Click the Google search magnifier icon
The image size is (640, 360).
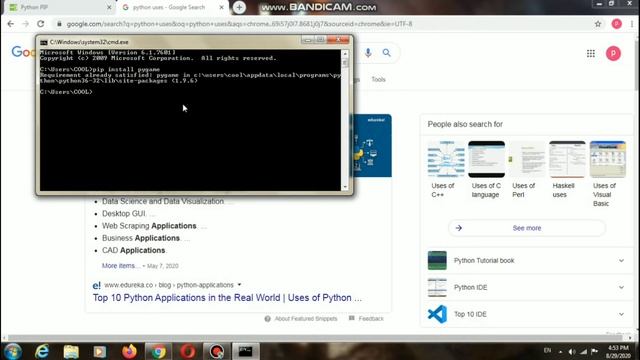[x=387, y=53]
